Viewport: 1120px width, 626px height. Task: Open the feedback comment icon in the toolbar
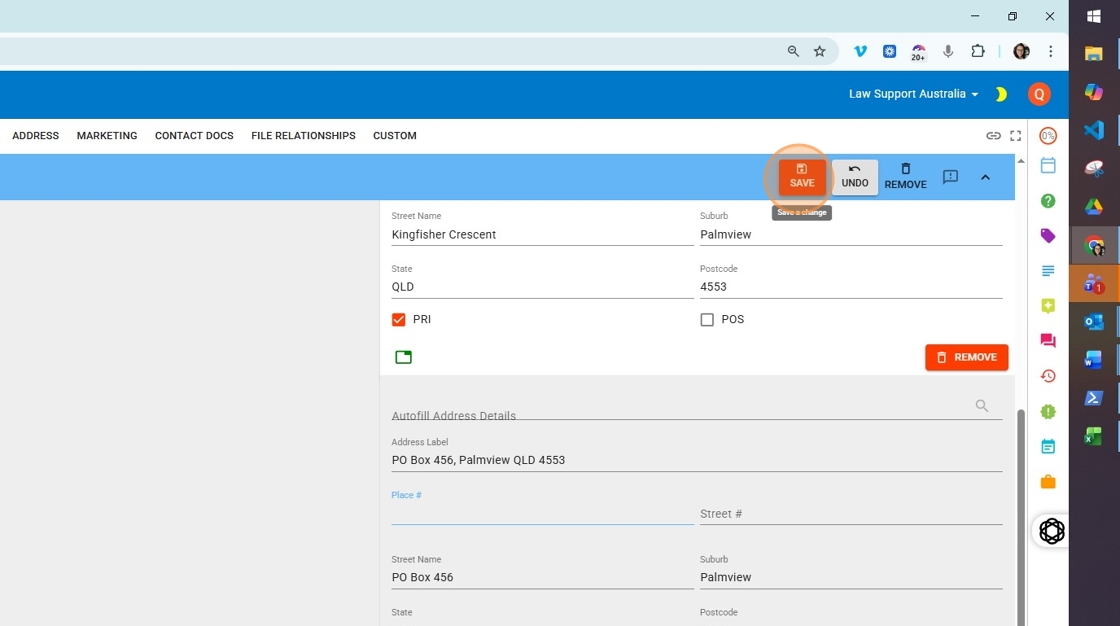click(950, 177)
